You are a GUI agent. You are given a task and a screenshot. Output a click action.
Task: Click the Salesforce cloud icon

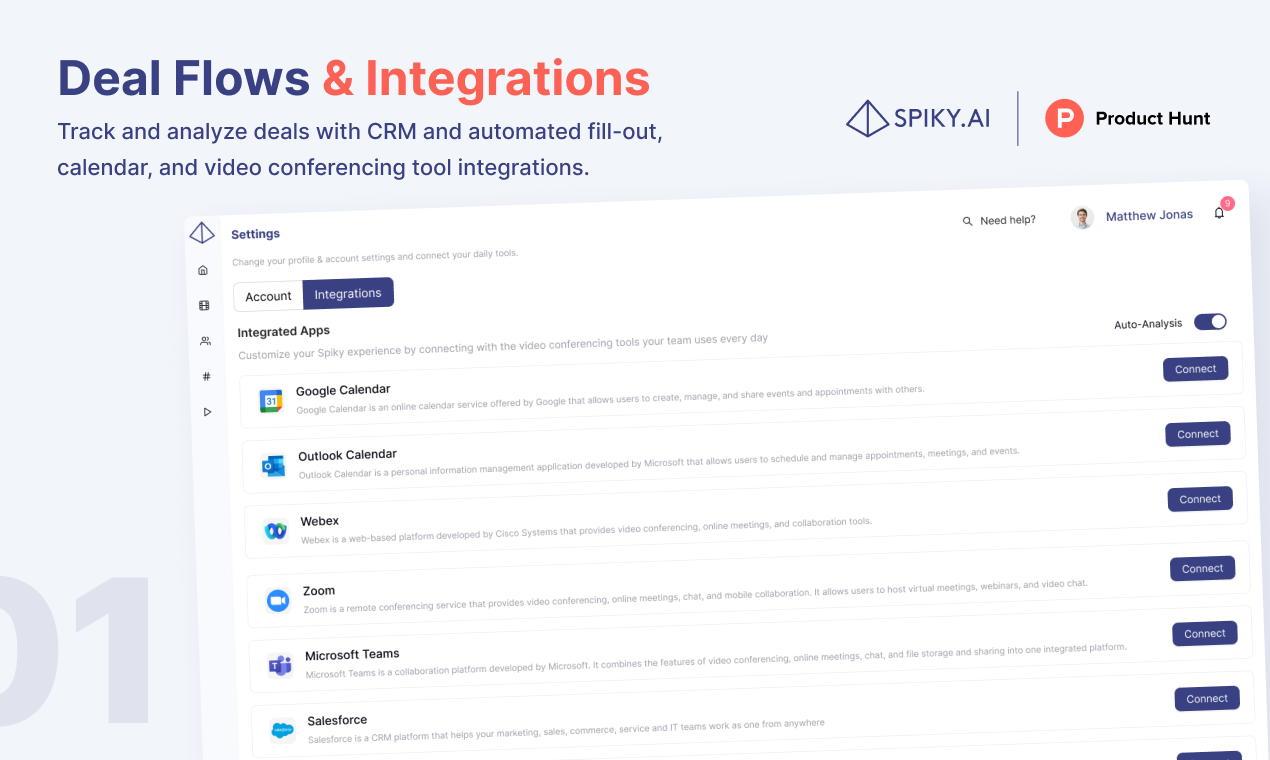tap(283, 731)
